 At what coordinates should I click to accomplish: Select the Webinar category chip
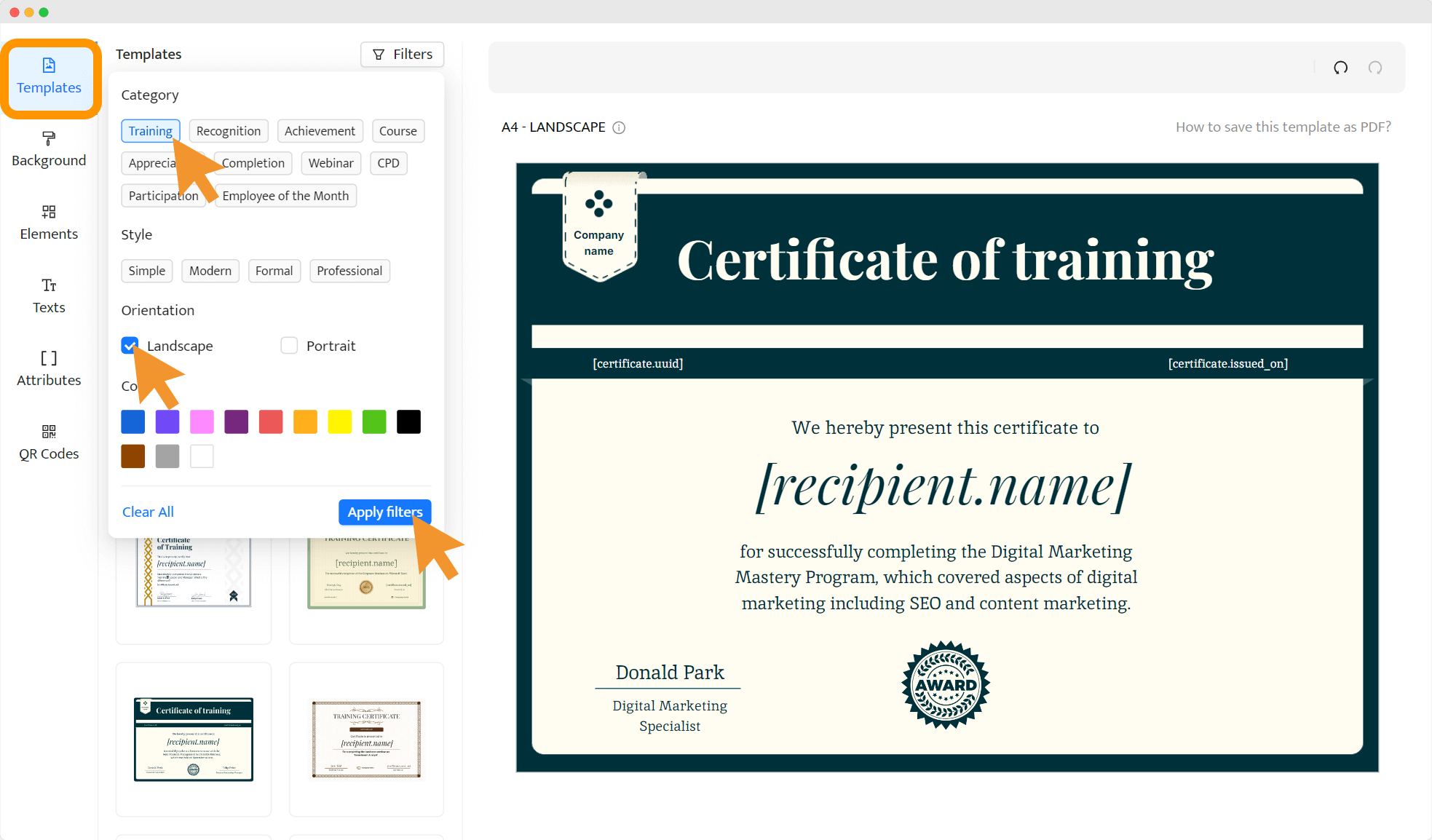[331, 163]
